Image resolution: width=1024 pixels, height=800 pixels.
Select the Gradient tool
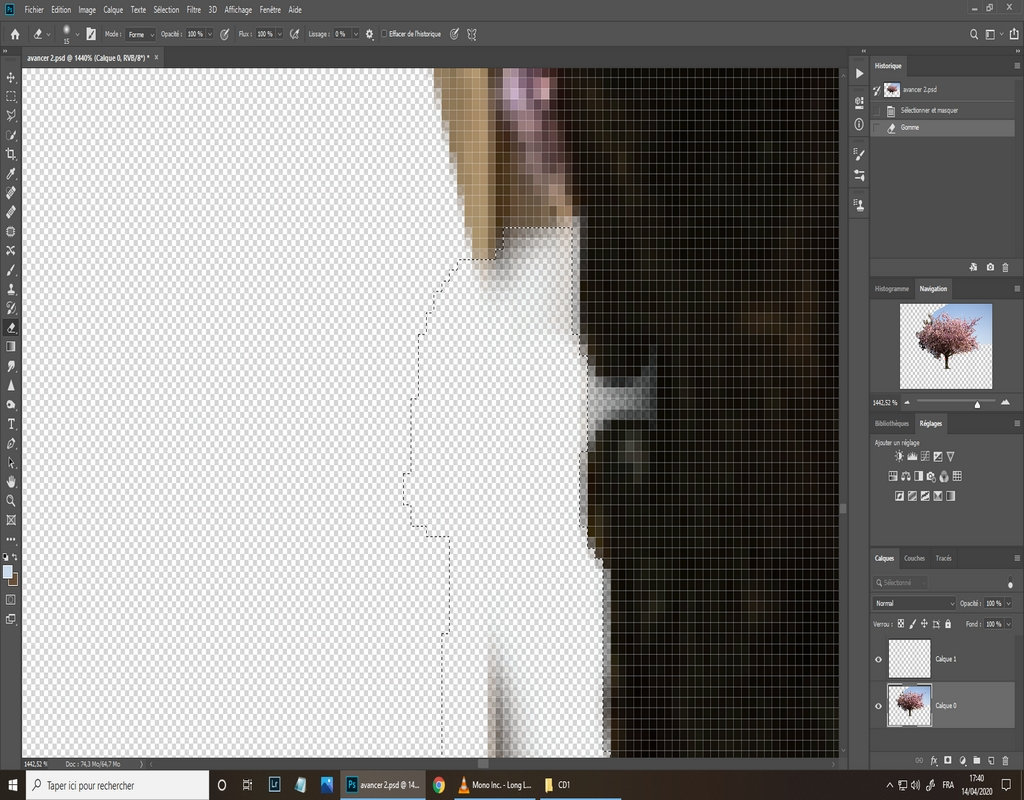11,347
